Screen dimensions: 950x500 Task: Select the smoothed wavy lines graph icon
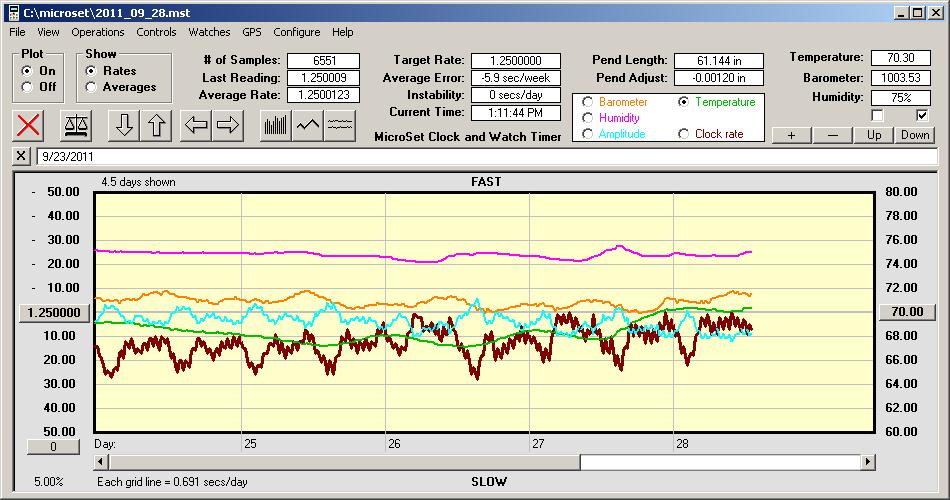340,125
